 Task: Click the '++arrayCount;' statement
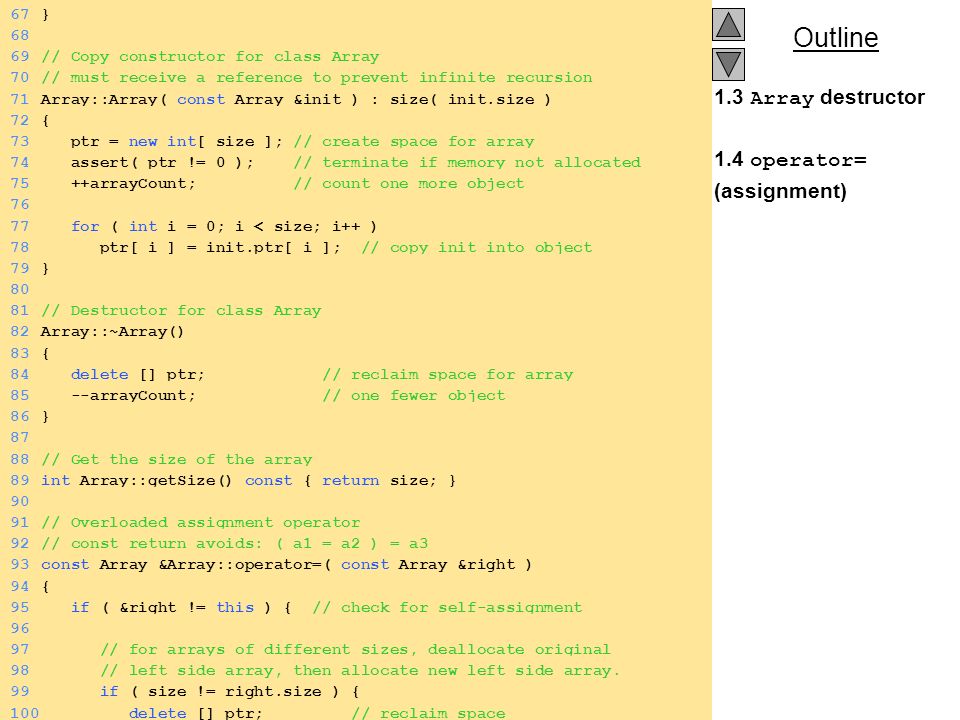(133, 184)
